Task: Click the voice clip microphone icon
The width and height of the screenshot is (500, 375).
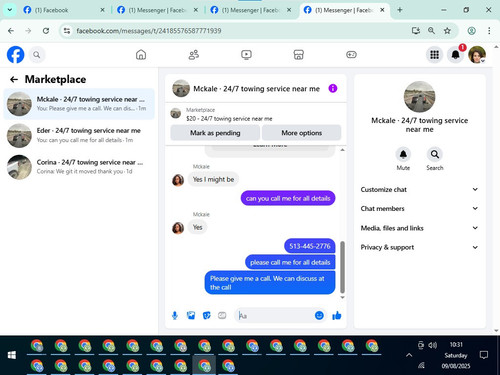Action: click(175, 315)
